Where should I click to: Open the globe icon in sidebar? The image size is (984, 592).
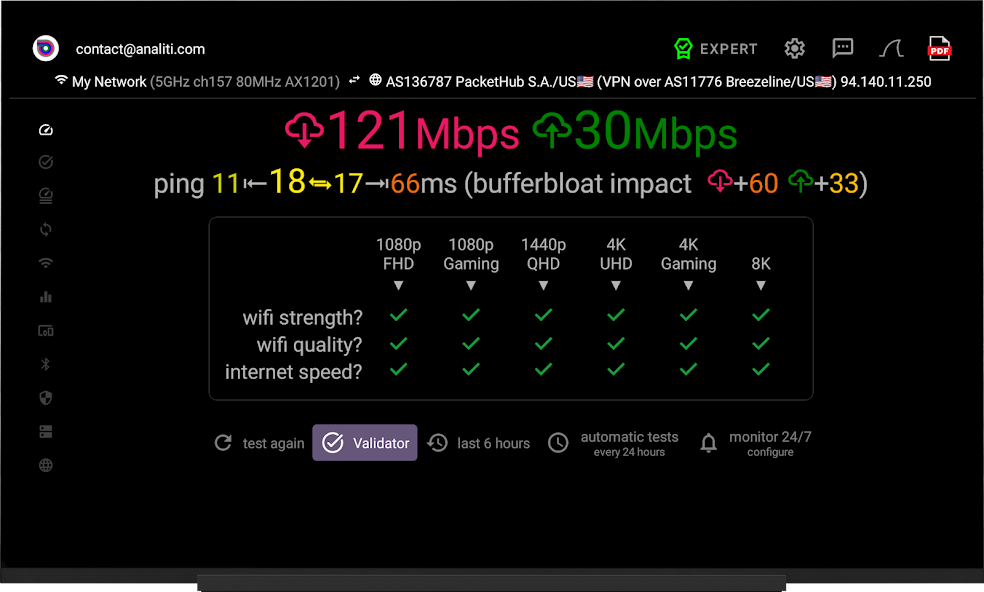point(46,465)
